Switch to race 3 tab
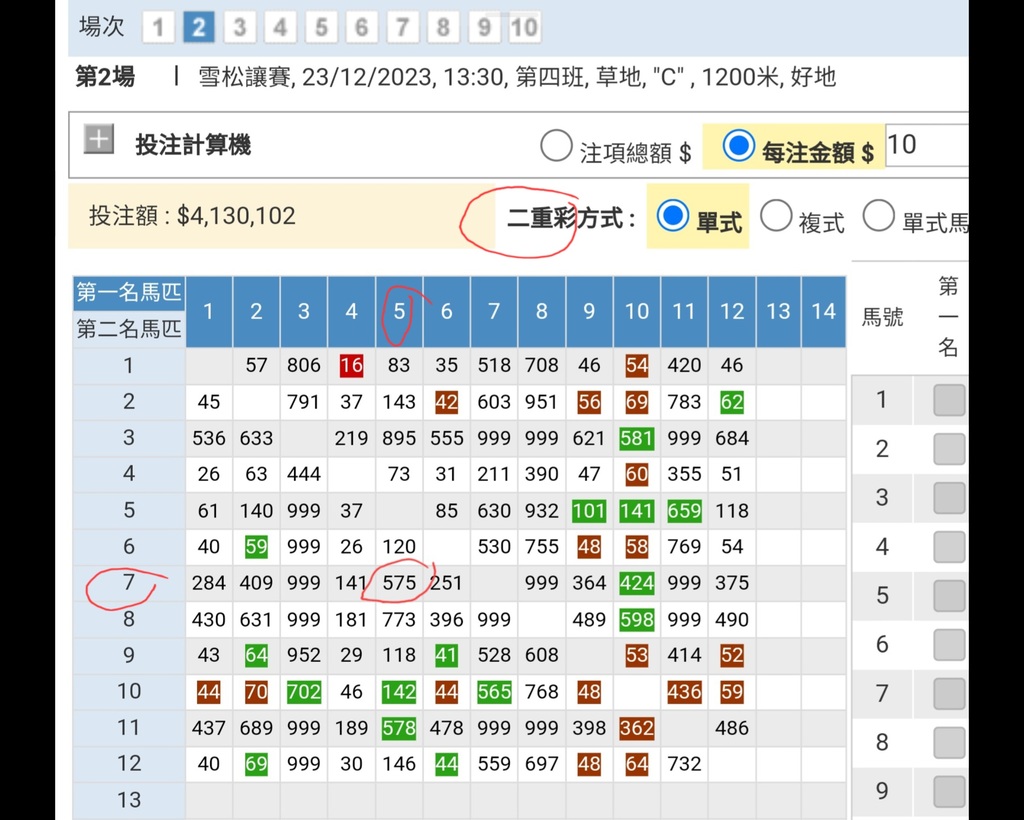Viewport: 1024px width, 820px height. [x=239, y=27]
